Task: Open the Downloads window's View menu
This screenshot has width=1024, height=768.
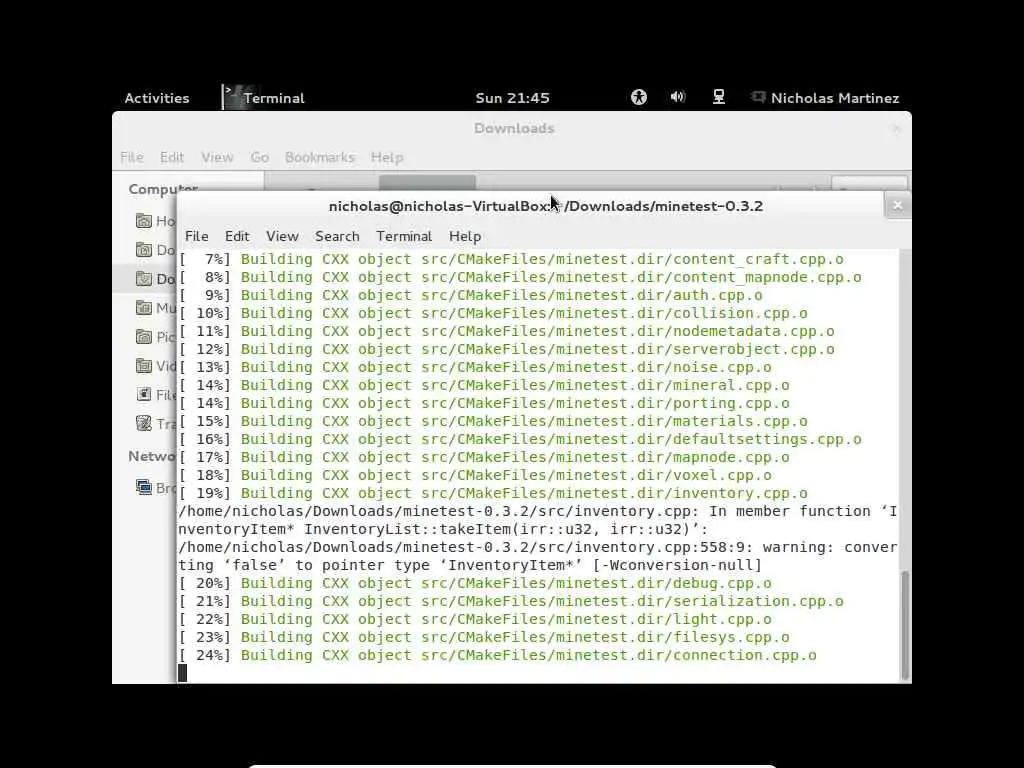Action: (x=217, y=157)
